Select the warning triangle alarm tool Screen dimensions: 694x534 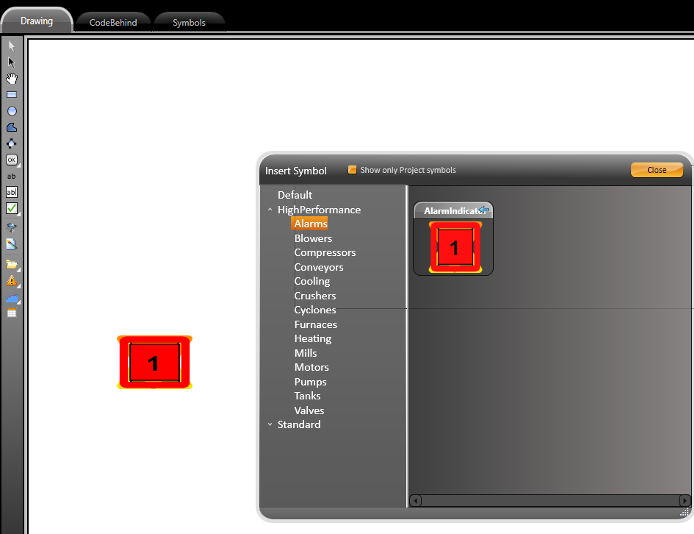pyautogui.click(x=12, y=281)
